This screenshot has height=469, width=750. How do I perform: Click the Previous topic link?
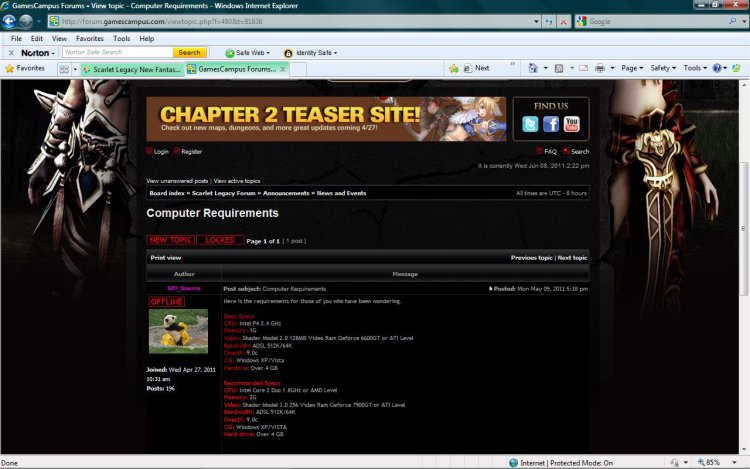pyautogui.click(x=531, y=258)
